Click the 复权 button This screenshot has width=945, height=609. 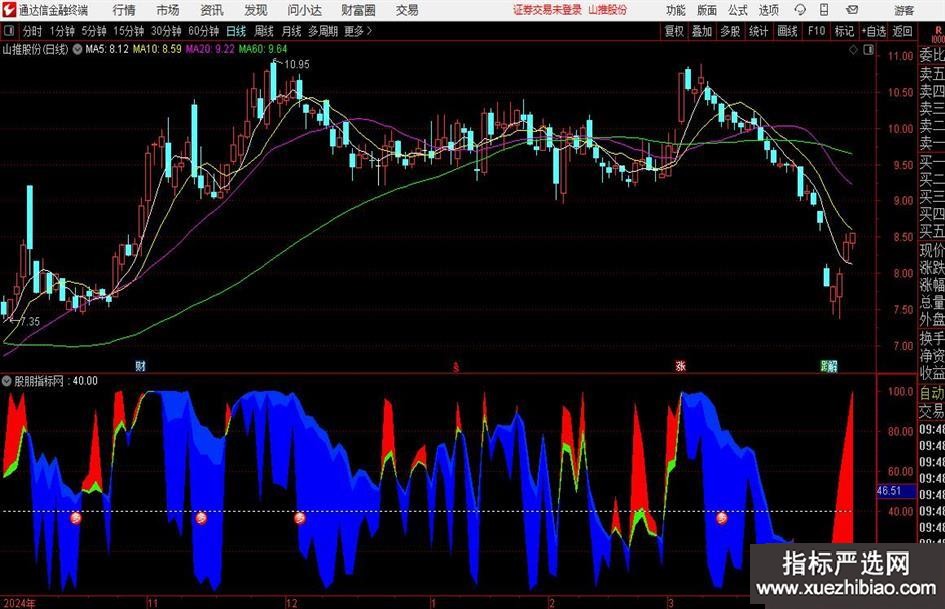pos(674,31)
